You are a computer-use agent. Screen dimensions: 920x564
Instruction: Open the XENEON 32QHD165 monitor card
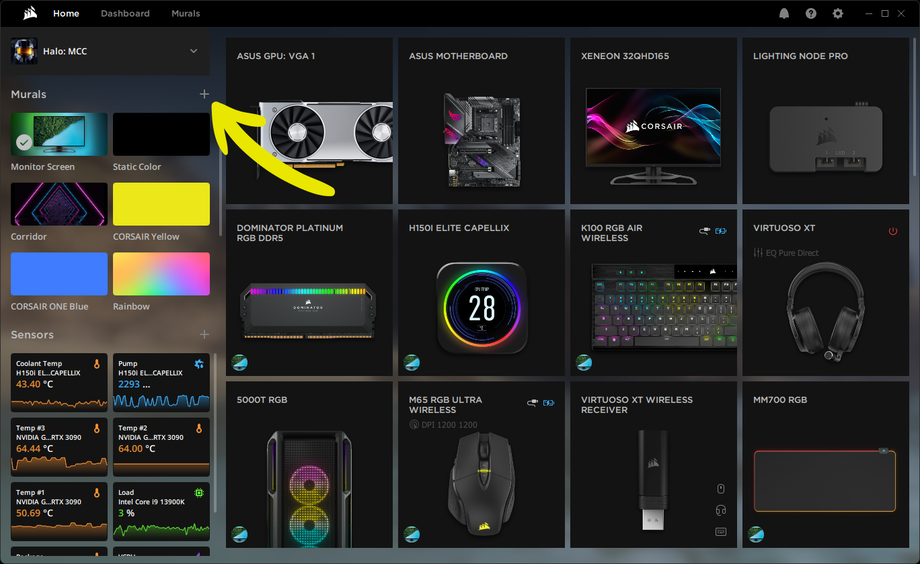(x=654, y=121)
